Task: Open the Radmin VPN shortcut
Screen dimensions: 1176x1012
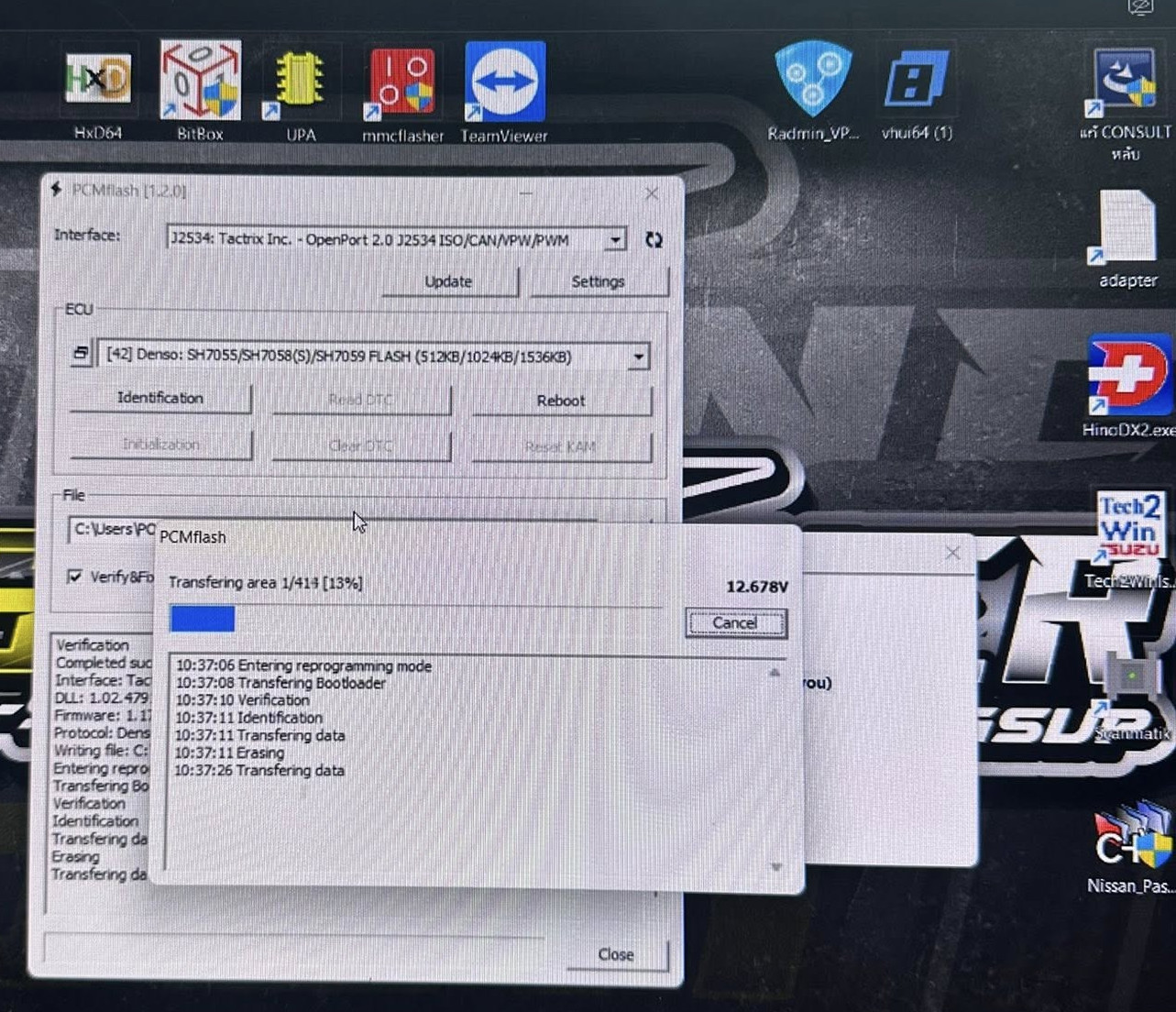Action: [813, 92]
